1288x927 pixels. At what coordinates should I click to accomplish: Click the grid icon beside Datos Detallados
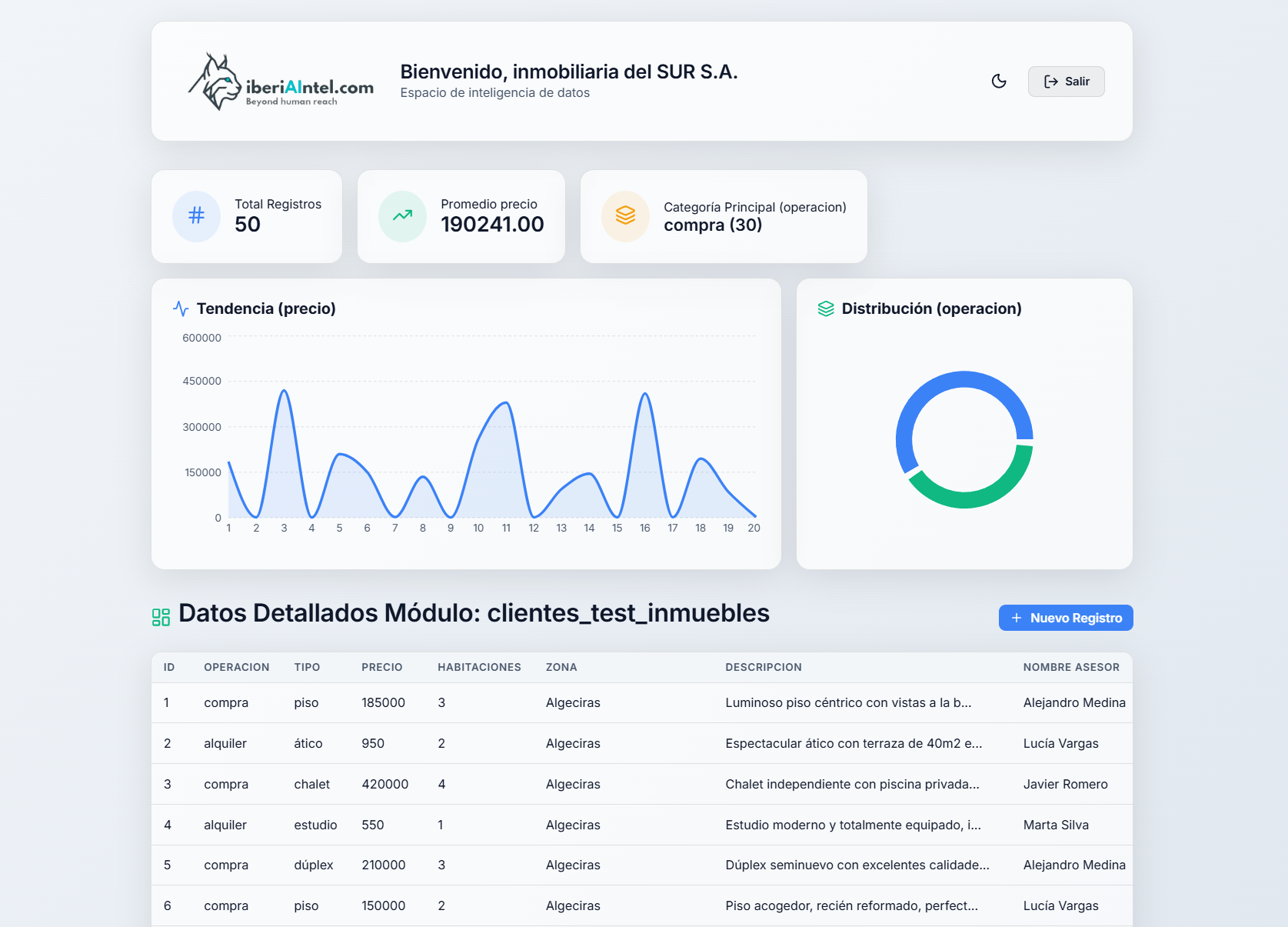(x=161, y=617)
